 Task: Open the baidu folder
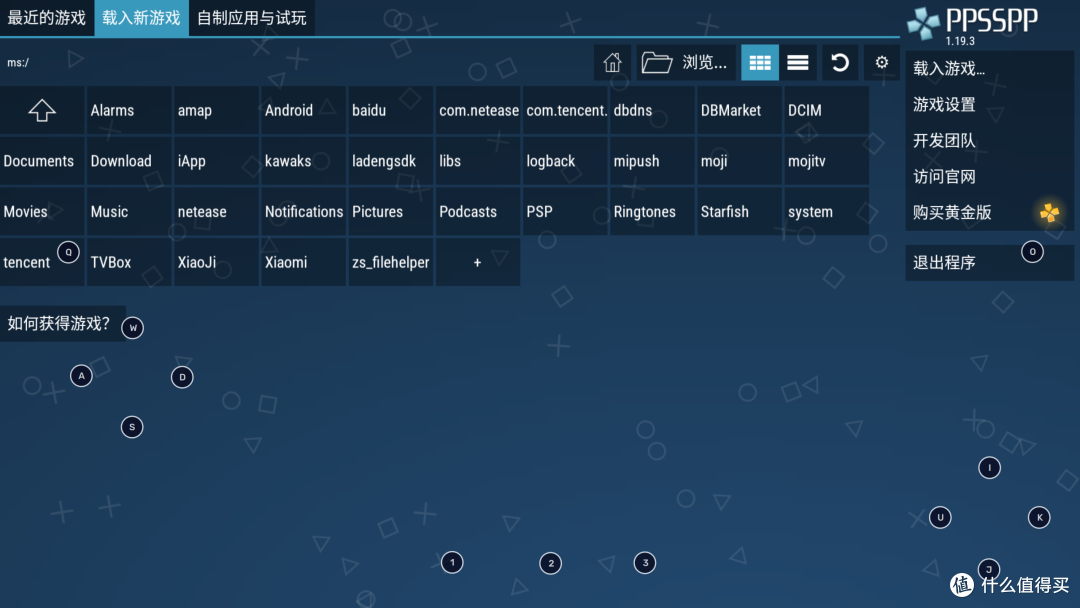(x=391, y=110)
